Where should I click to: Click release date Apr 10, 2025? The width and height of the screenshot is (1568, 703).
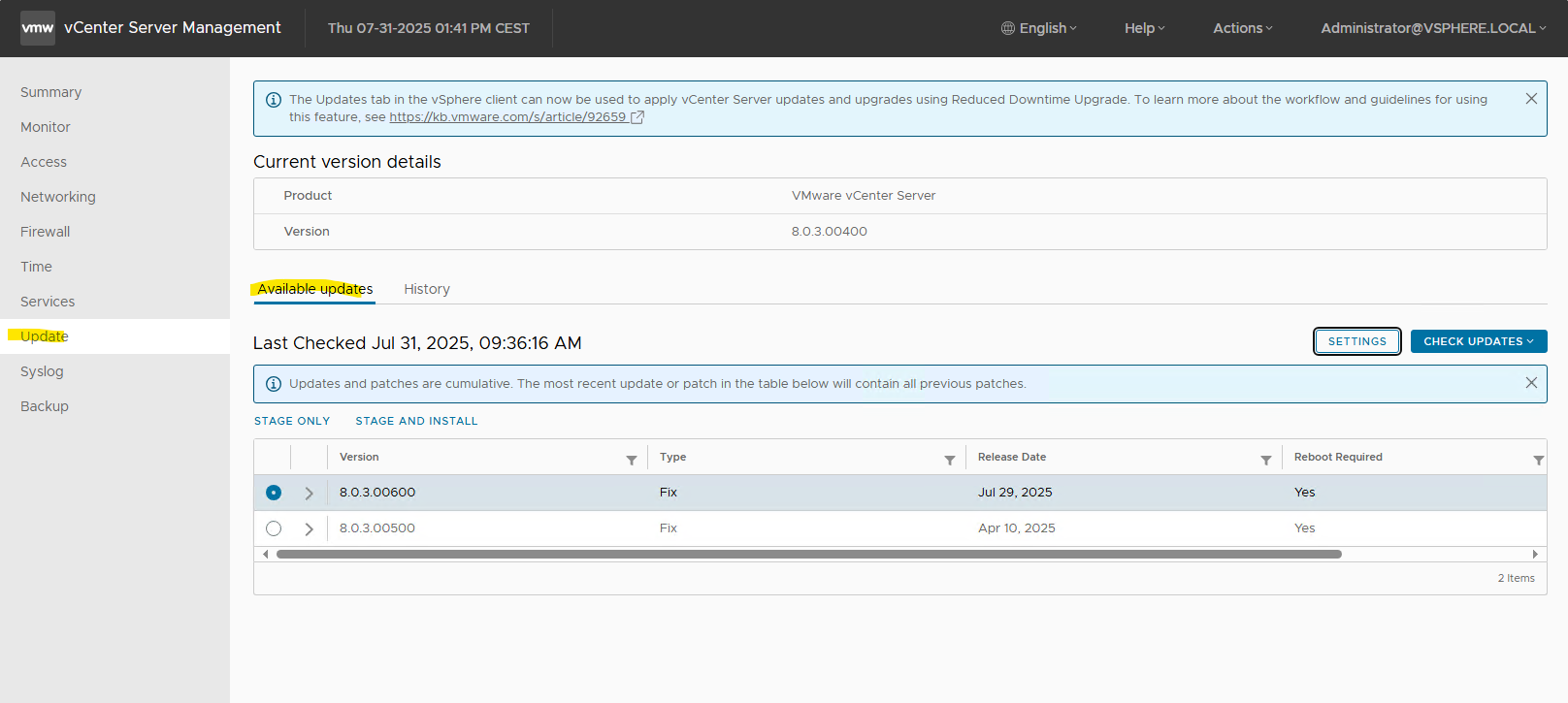pyautogui.click(x=1017, y=528)
